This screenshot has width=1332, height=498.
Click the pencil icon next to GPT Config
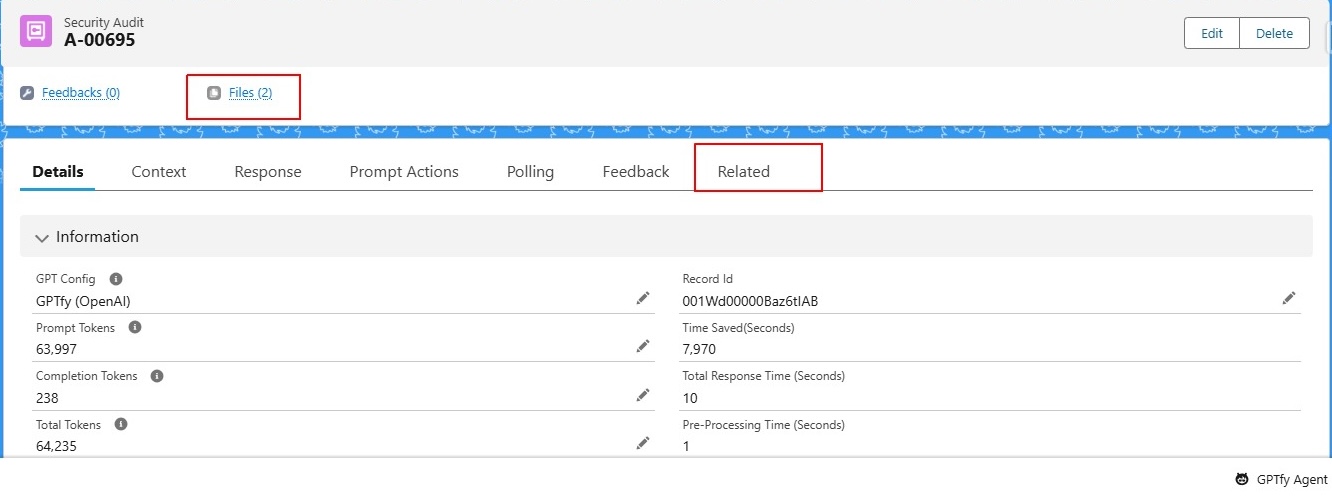[x=643, y=298]
